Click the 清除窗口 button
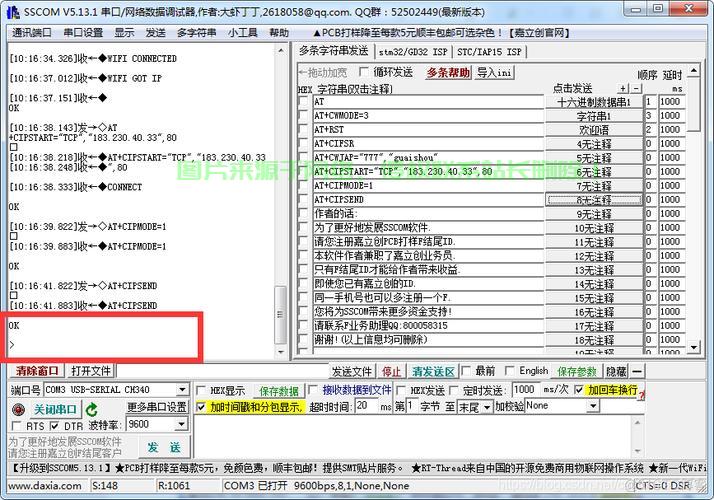The height and width of the screenshot is (500, 714). [37, 371]
